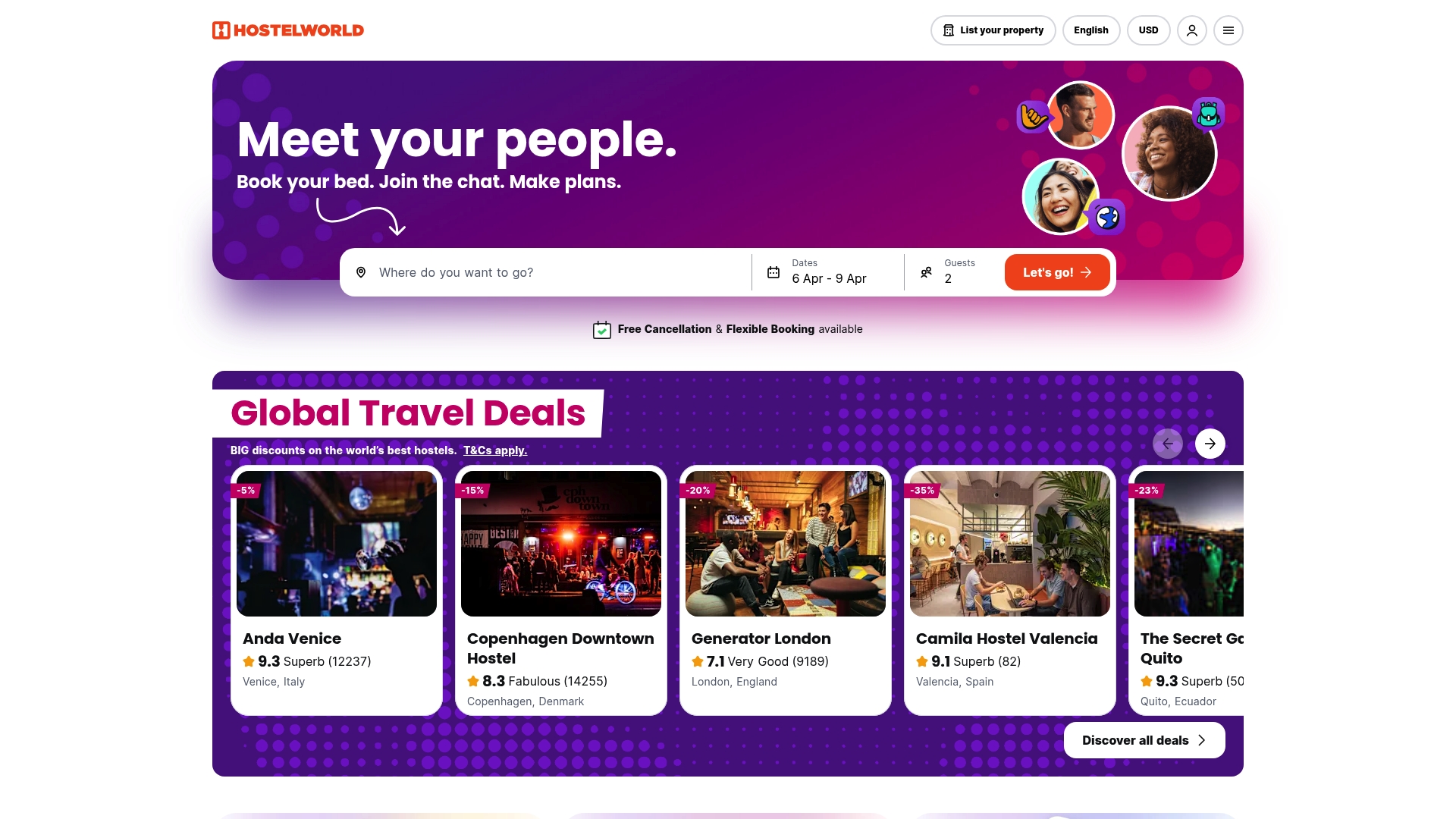This screenshot has height=819, width=1456.
Task: Open the T&Cs apply link
Action: click(494, 450)
